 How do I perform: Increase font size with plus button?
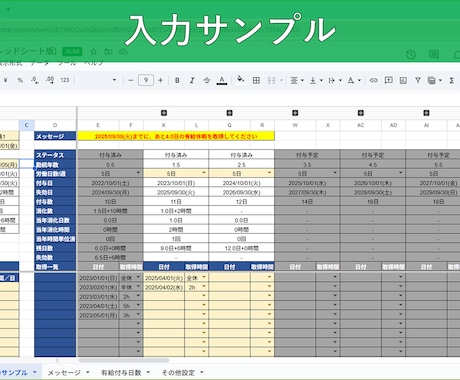click(x=160, y=80)
